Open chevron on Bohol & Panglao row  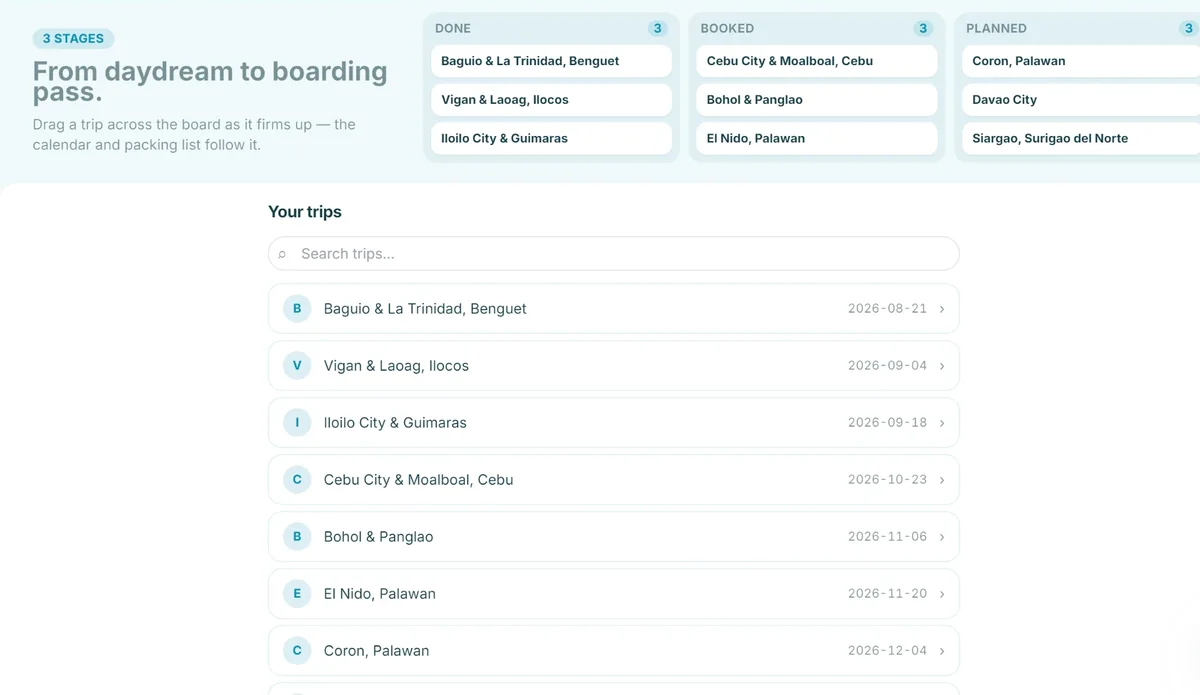[942, 537]
